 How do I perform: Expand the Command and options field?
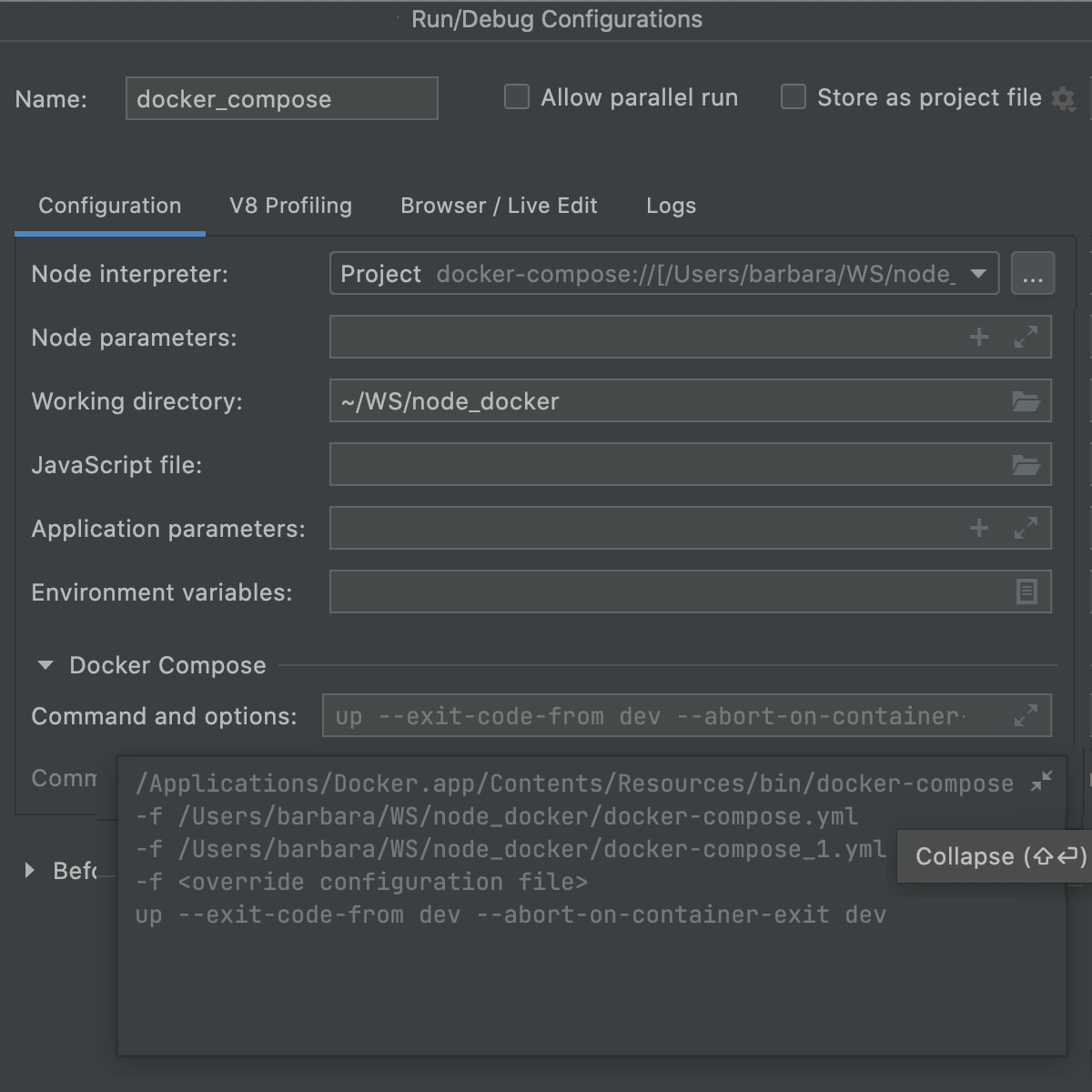[1026, 715]
